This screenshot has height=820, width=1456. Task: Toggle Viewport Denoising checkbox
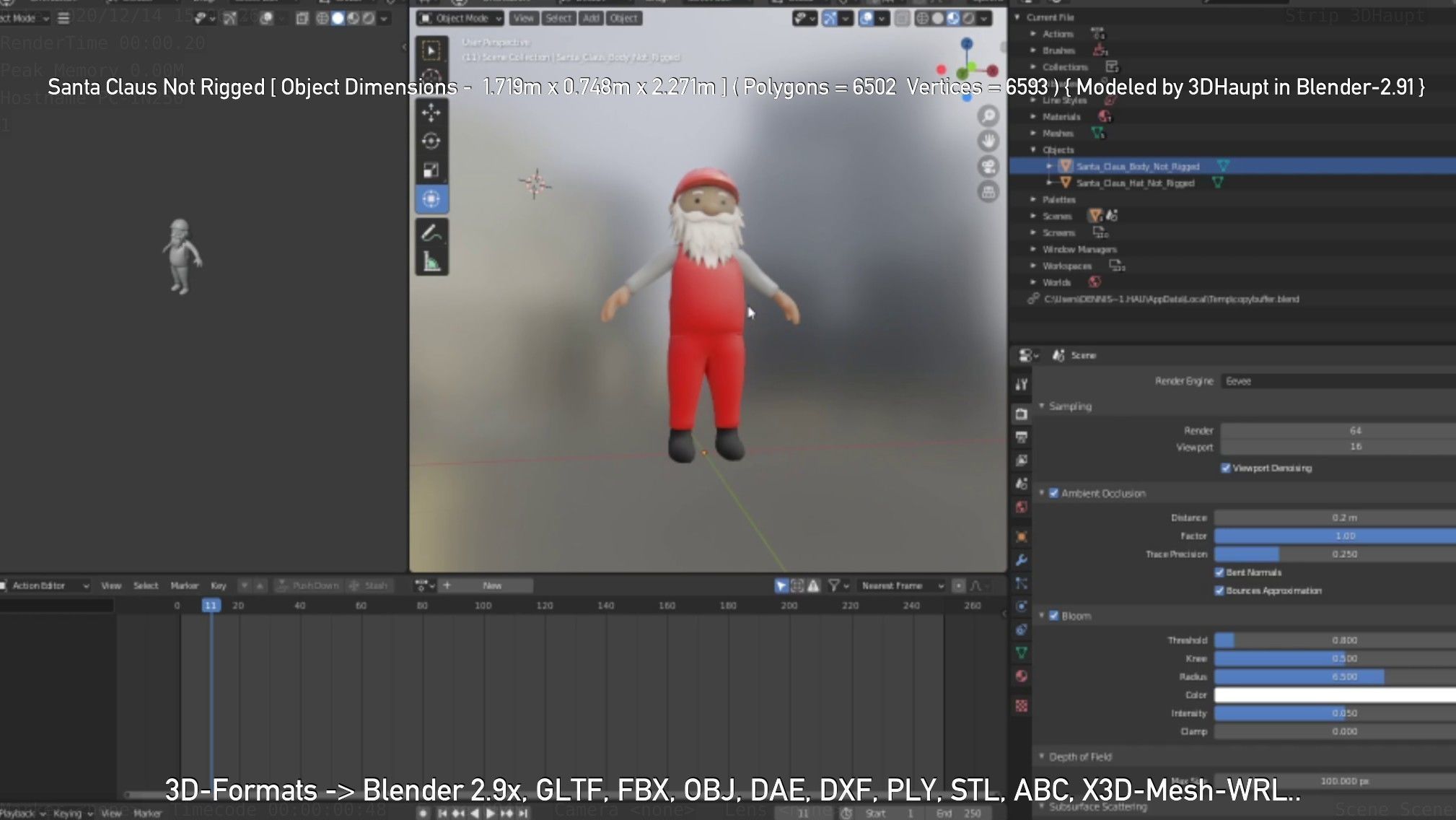point(1225,468)
